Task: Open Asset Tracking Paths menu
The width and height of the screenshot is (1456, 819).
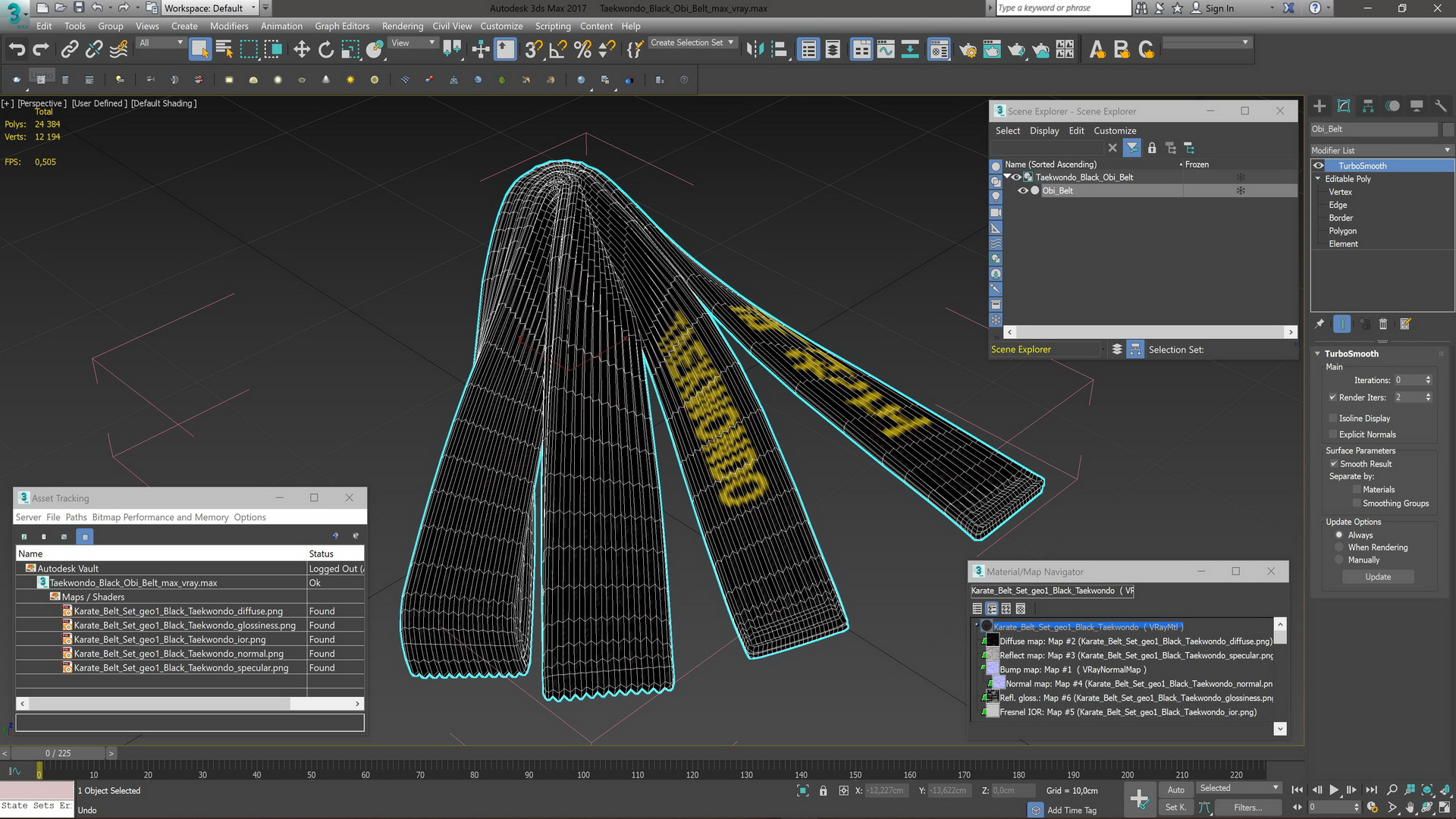Action: 76,517
